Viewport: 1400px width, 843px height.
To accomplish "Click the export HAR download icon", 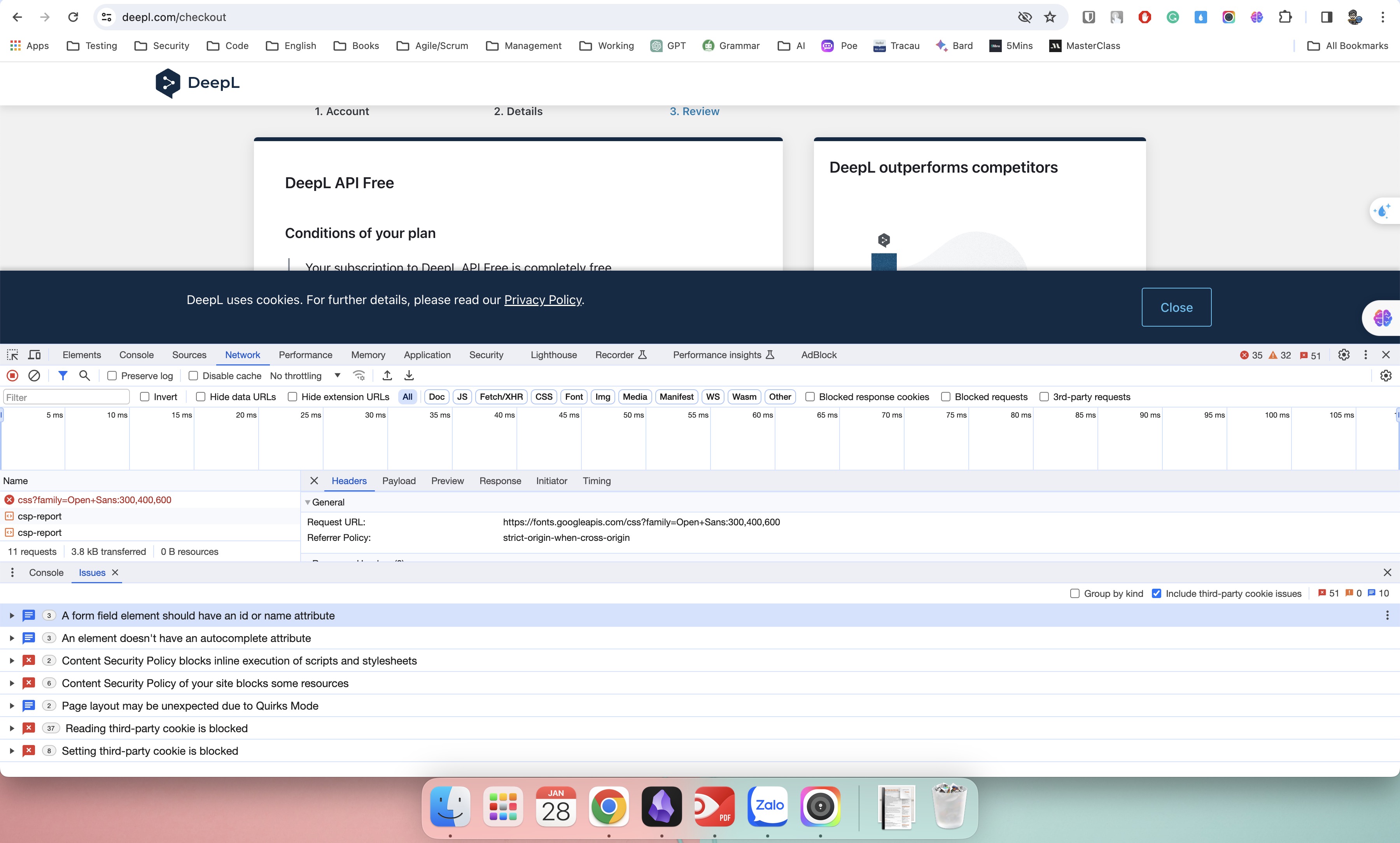I will [409, 376].
